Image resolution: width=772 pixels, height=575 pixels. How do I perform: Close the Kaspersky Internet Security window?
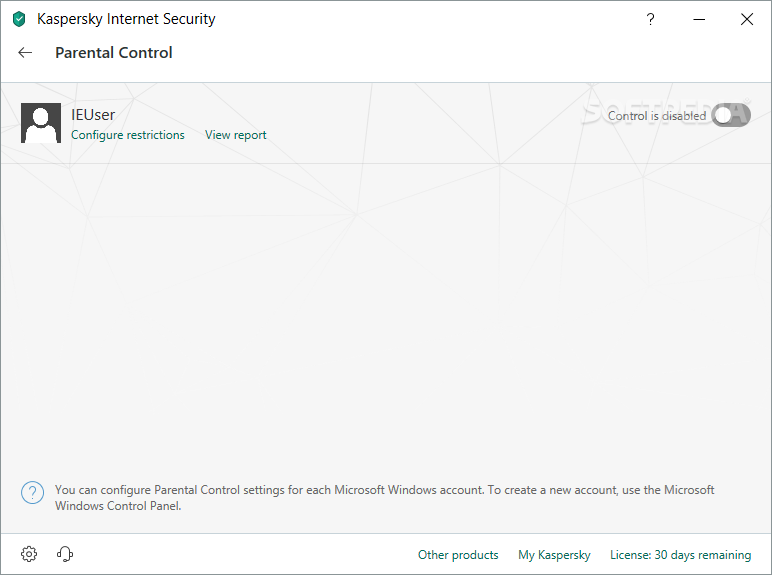(x=747, y=19)
